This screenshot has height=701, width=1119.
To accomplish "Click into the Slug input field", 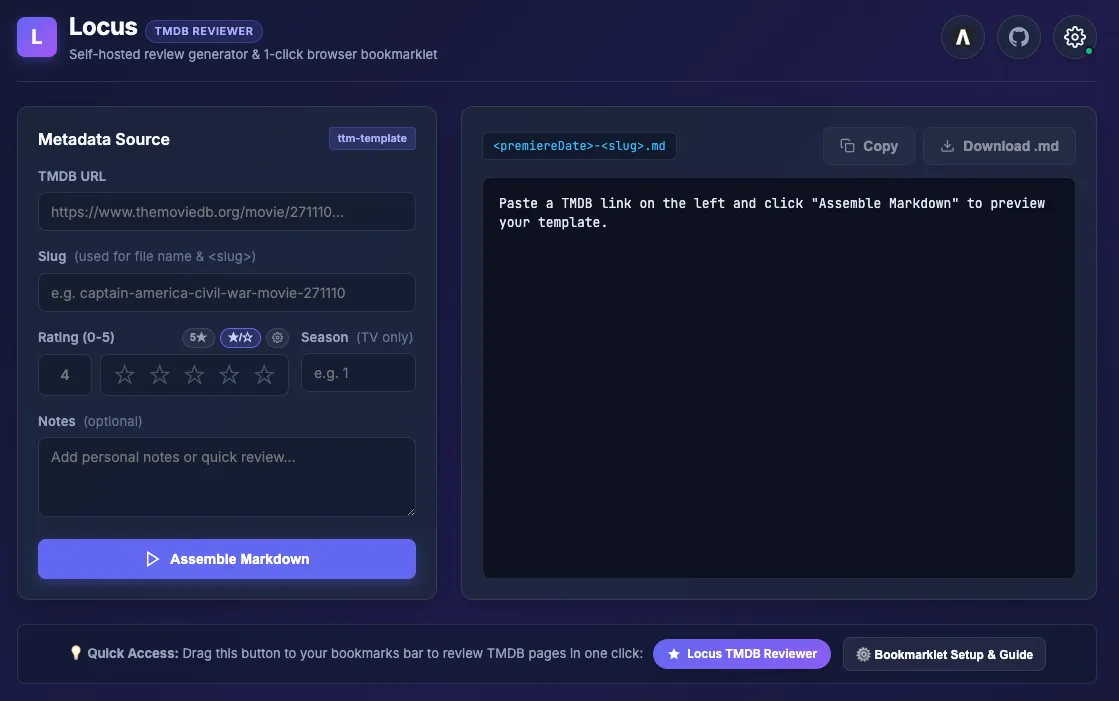I will point(227,293).
